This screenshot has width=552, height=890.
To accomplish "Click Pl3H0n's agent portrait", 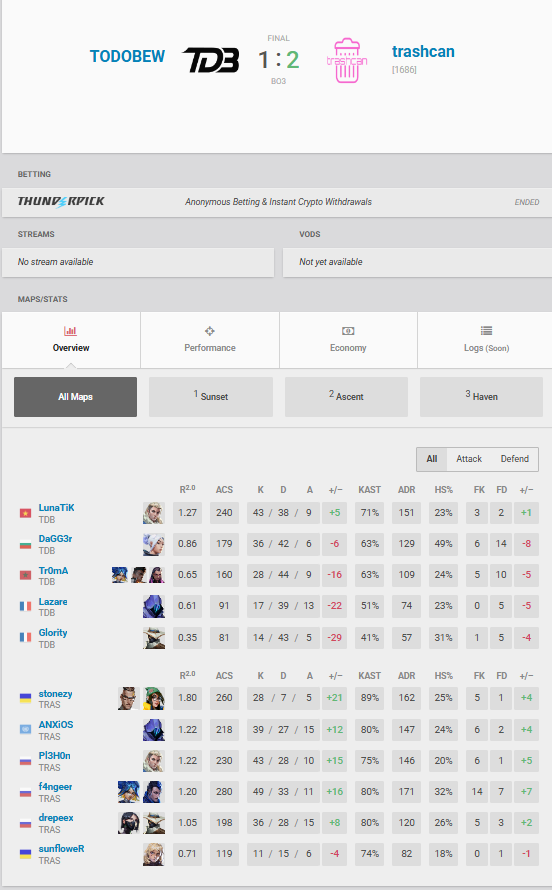I will click(153, 761).
